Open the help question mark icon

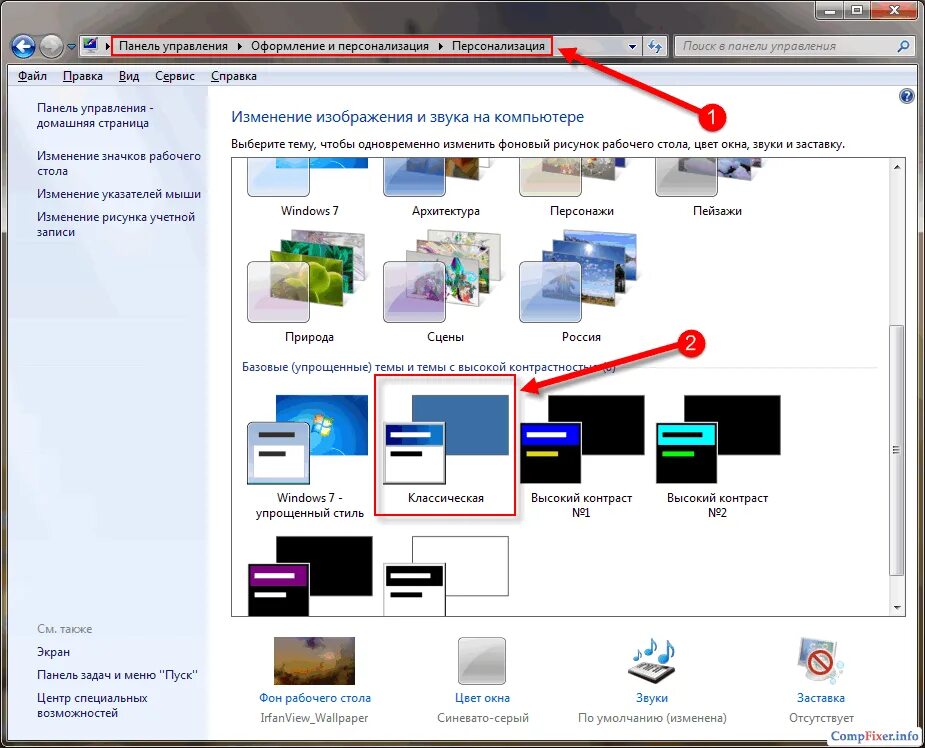pyautogui.click(x=906, y=96)
